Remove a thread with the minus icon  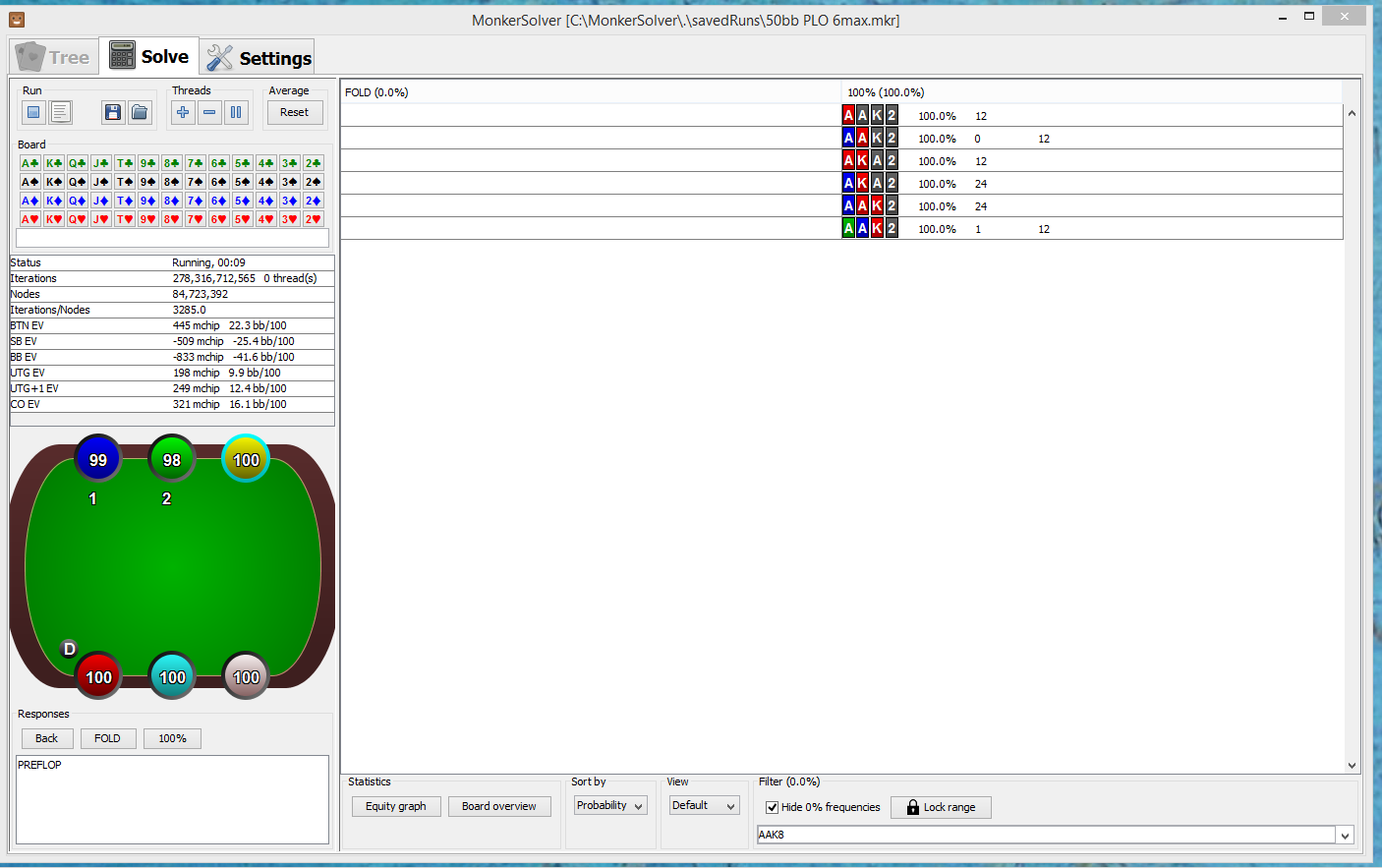[209, 113]
